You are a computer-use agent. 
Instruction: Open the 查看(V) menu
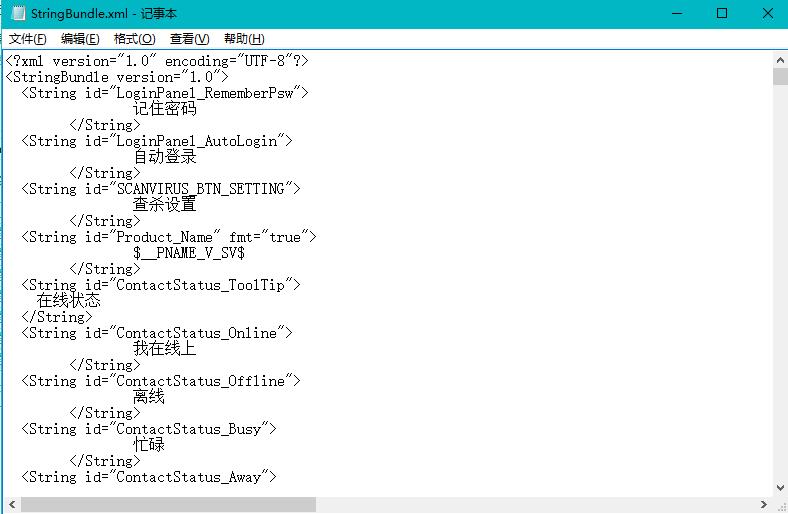click(x=189, y=39)
